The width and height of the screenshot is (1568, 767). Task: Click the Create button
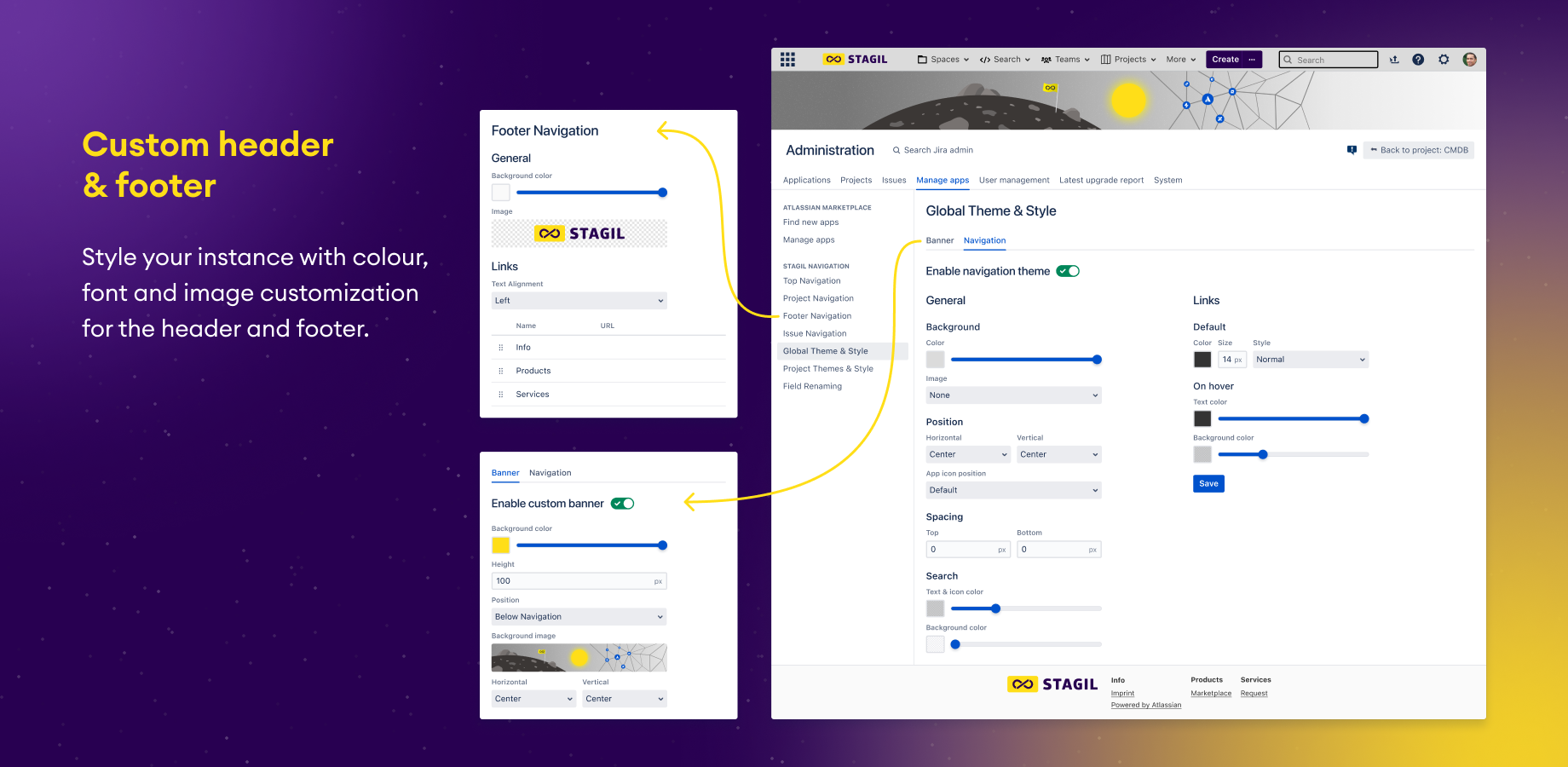click(x=1225, y=60)
